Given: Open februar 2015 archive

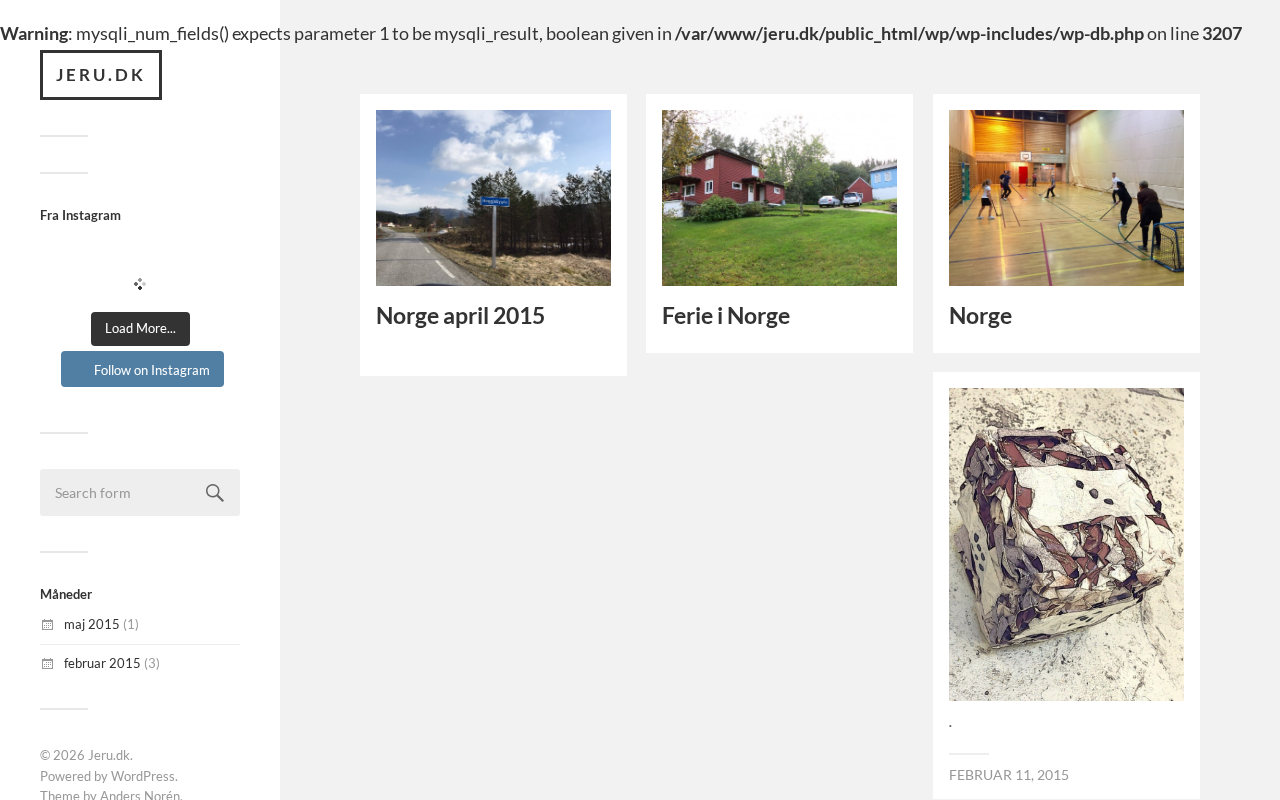Looking at the screenshot, I should [102, 663].
